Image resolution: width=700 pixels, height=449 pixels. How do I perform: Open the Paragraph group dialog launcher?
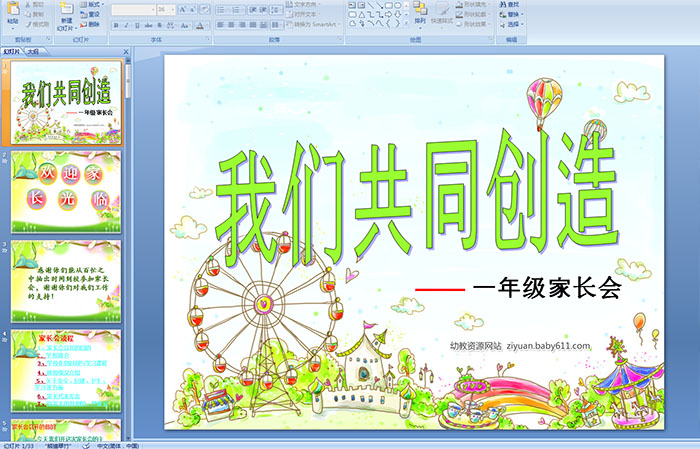tap(340, 39)
